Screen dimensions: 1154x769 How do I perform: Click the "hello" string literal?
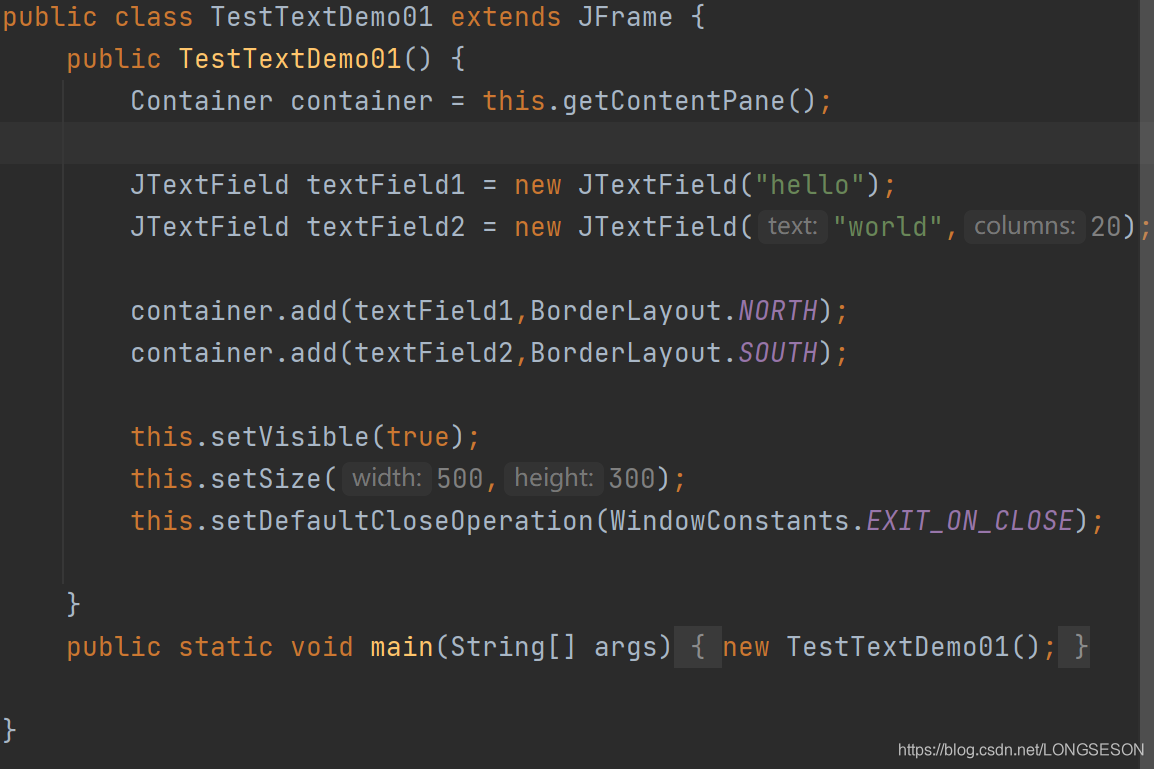810,185
